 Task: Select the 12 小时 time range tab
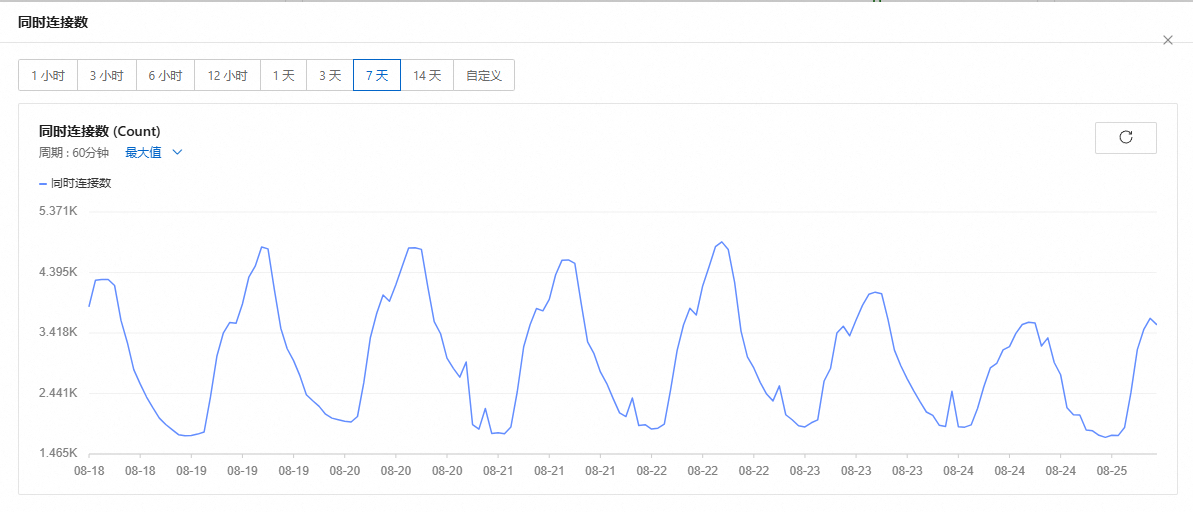coord(227,75)
